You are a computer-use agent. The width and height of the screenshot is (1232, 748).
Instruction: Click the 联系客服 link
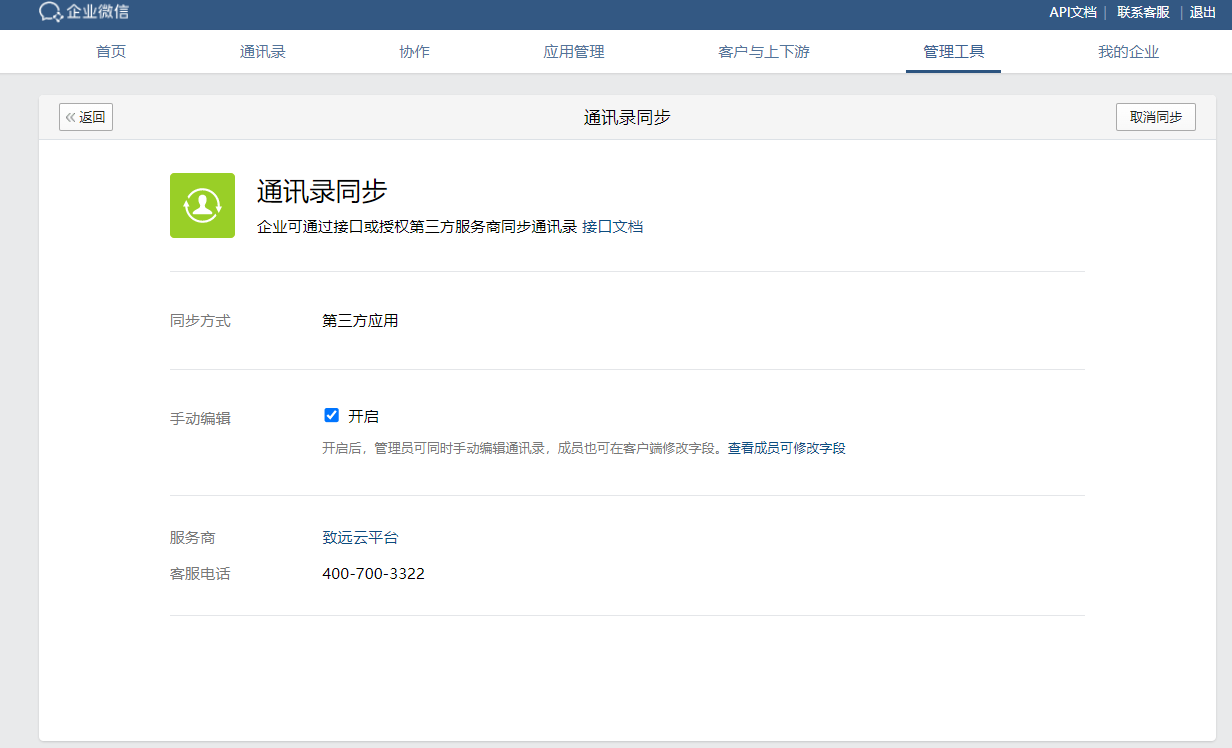1143,13
